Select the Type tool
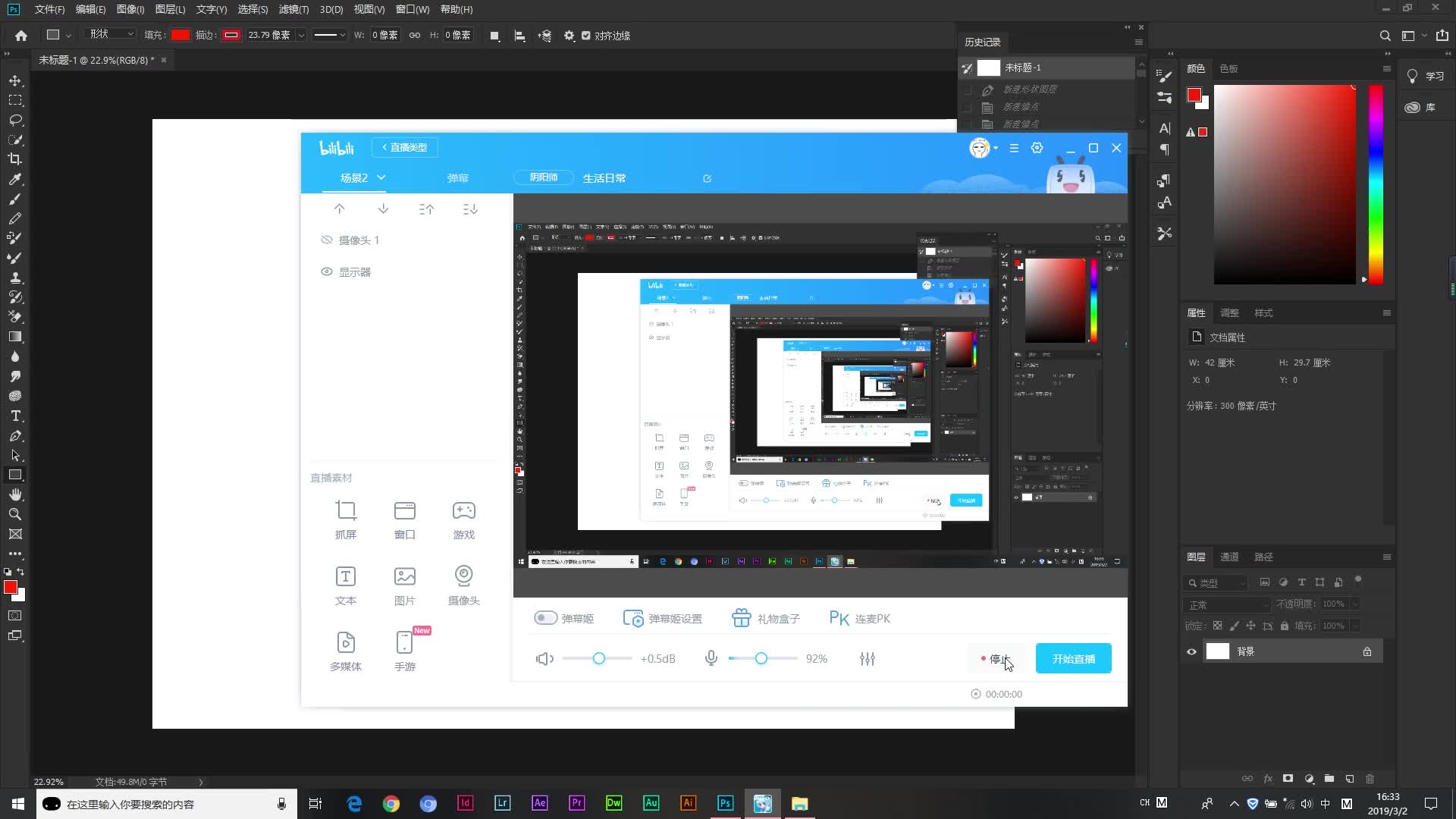This screenshot has height=819, width=1456. pos(14,416)
